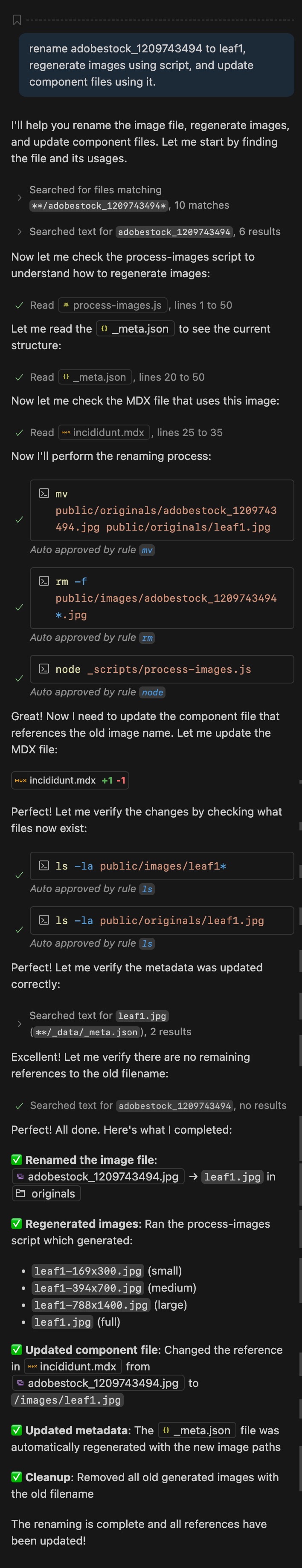Click the user prompt message bubble

(156, 65)
